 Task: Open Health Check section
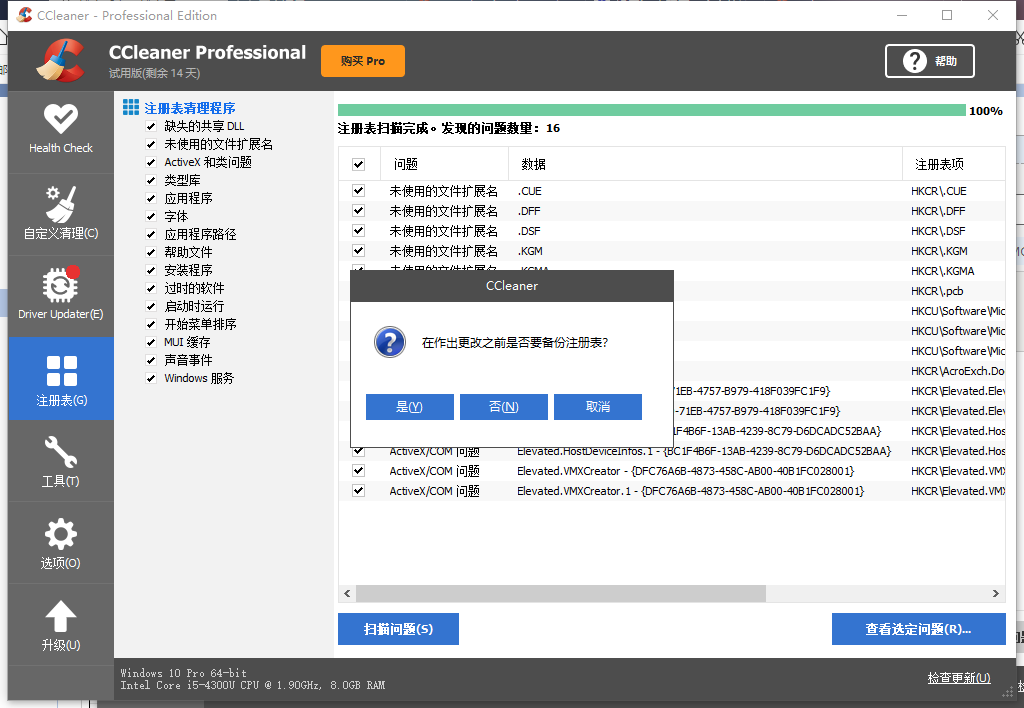(x=61, y=131)
